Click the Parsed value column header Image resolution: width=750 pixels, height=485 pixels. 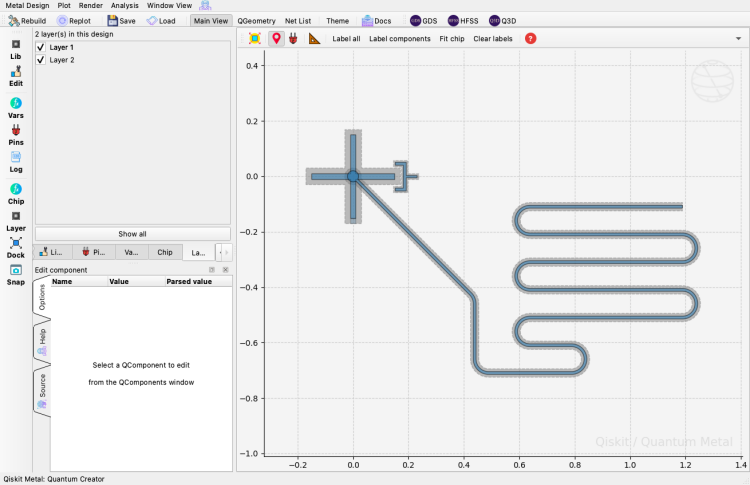pos(199,281)
